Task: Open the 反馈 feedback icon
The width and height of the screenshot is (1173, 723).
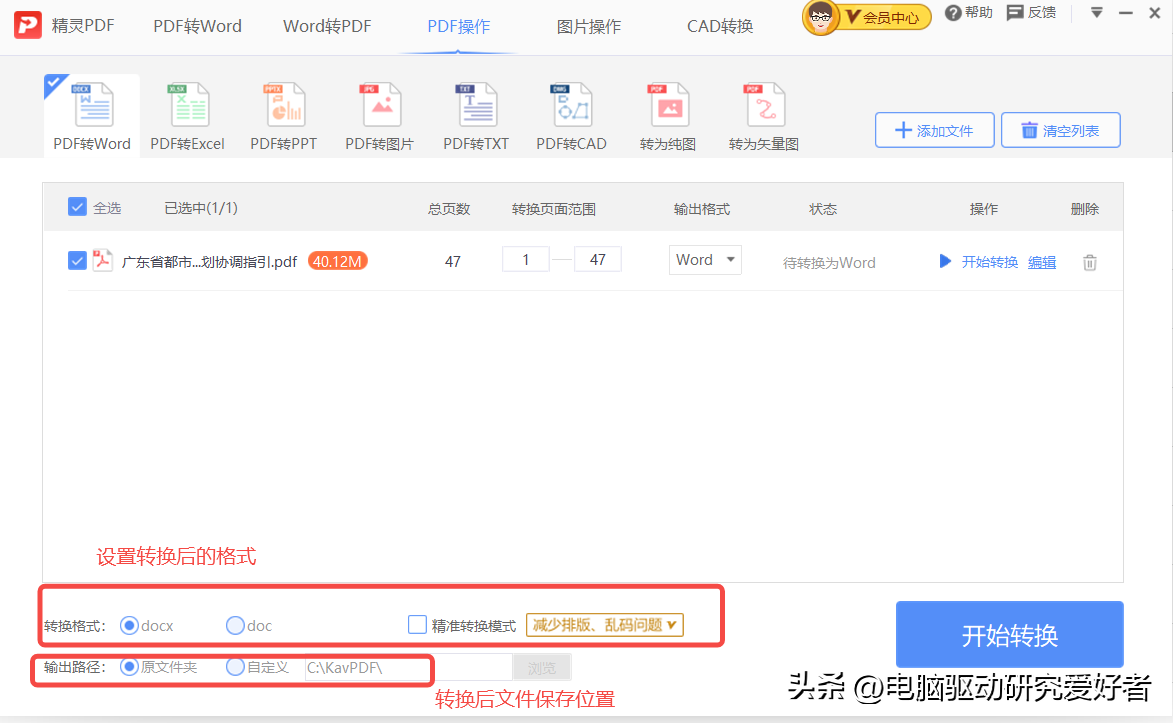Action: click(x=1014, y=13)
